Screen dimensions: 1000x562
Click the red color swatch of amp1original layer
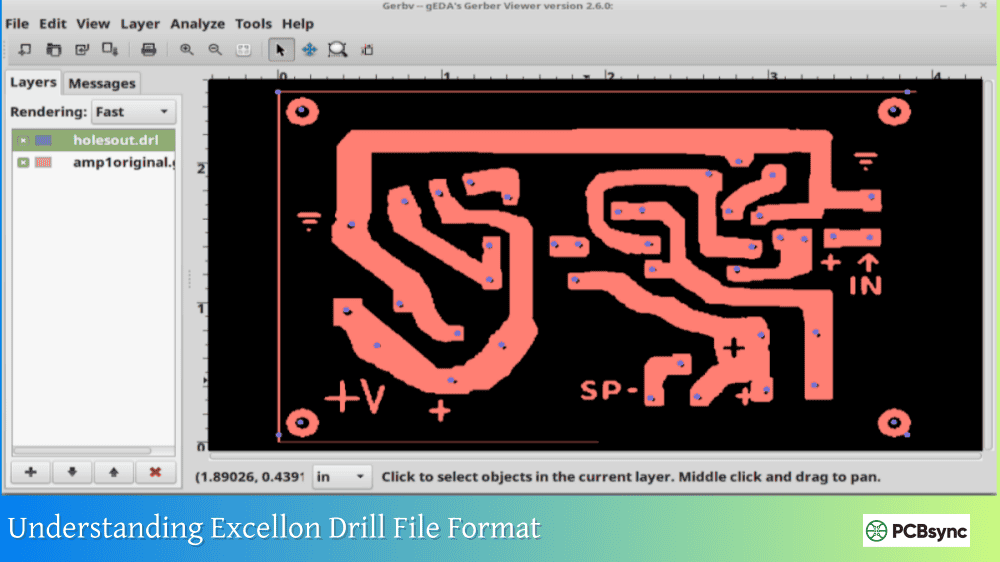(x=43, y=162)
